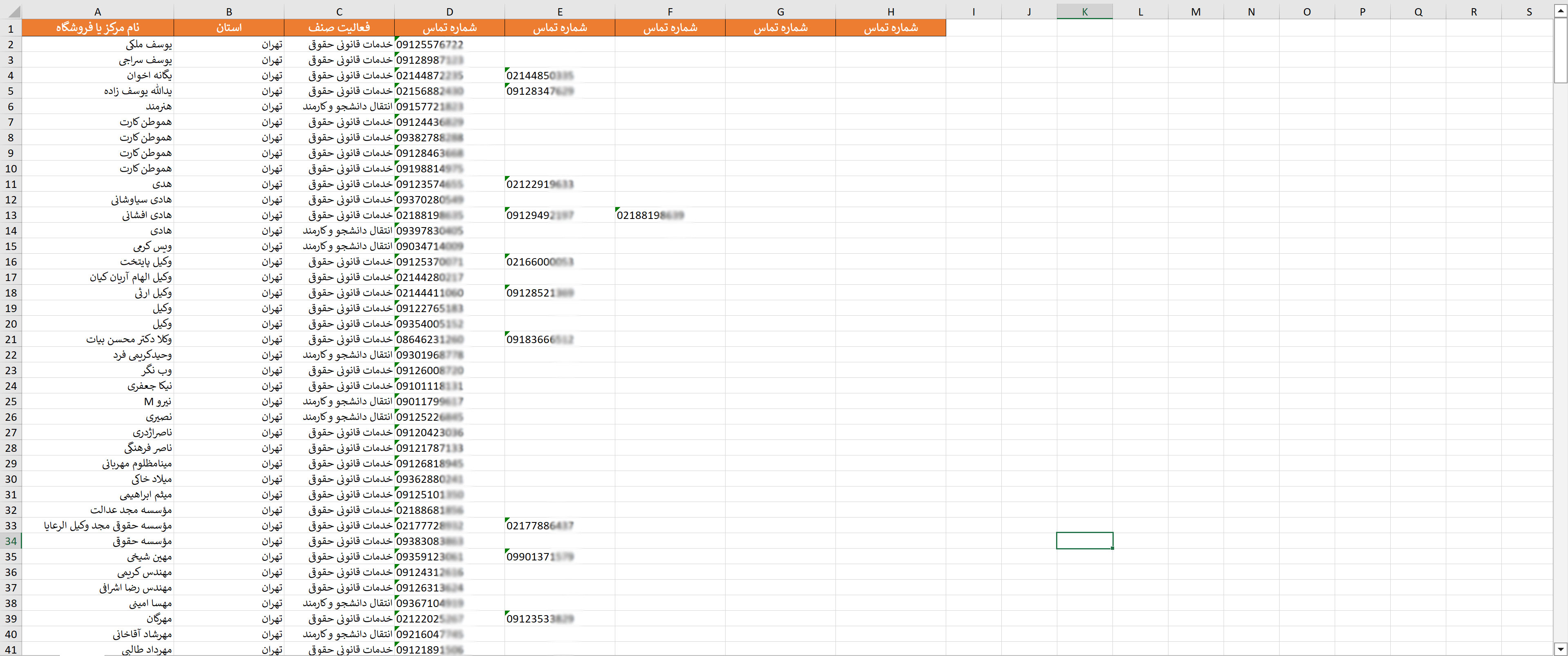Select cell 'مؤسسه مجد عدالت'
The image size is (1568, 656).
tap(98, 510)
